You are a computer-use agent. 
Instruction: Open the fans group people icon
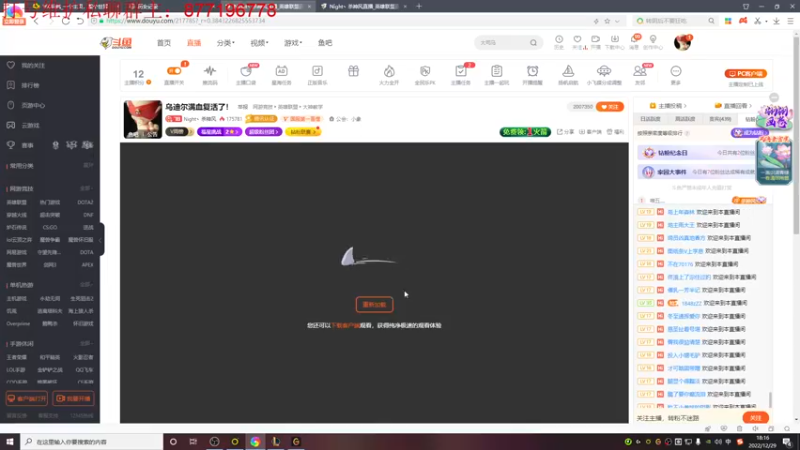pyautogui.click(x=639, y=71)
